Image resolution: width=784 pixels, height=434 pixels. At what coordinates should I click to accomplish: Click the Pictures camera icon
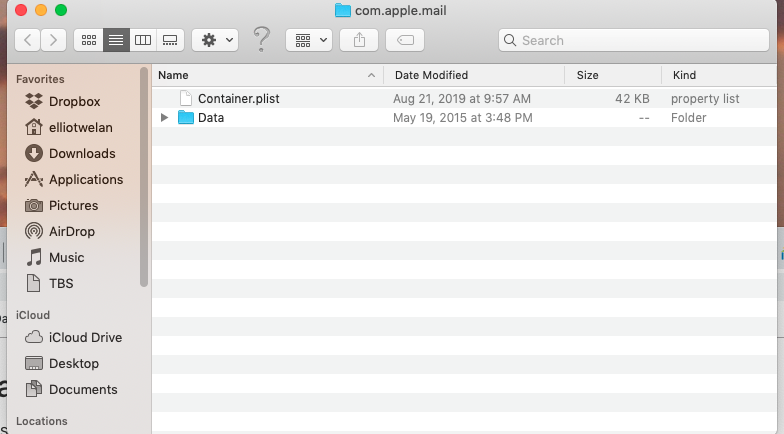pyautogui.click(x=34, y=205)
